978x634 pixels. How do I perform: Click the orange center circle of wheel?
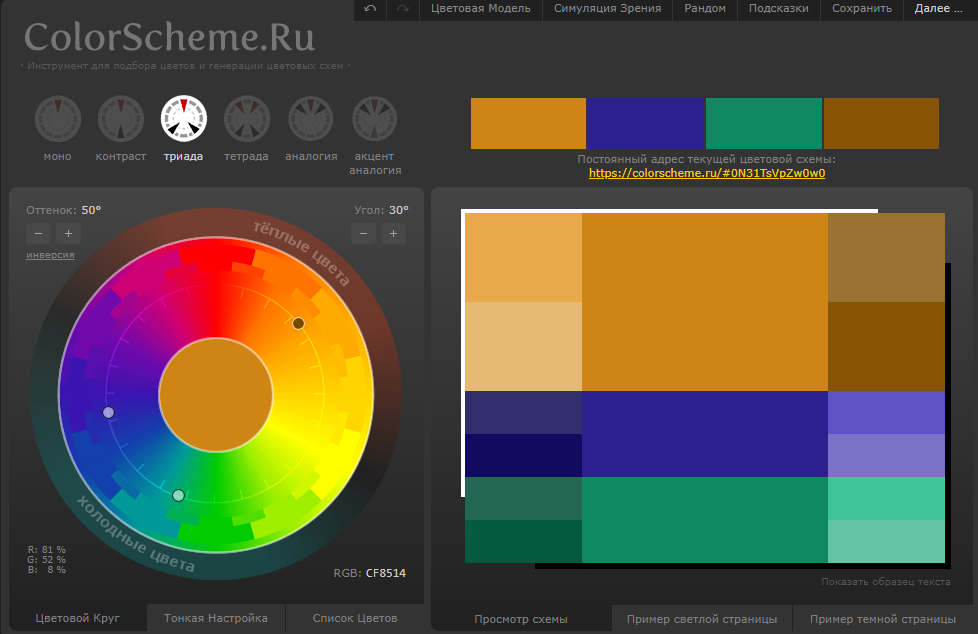pyautogui.click(x=216, y=395)
